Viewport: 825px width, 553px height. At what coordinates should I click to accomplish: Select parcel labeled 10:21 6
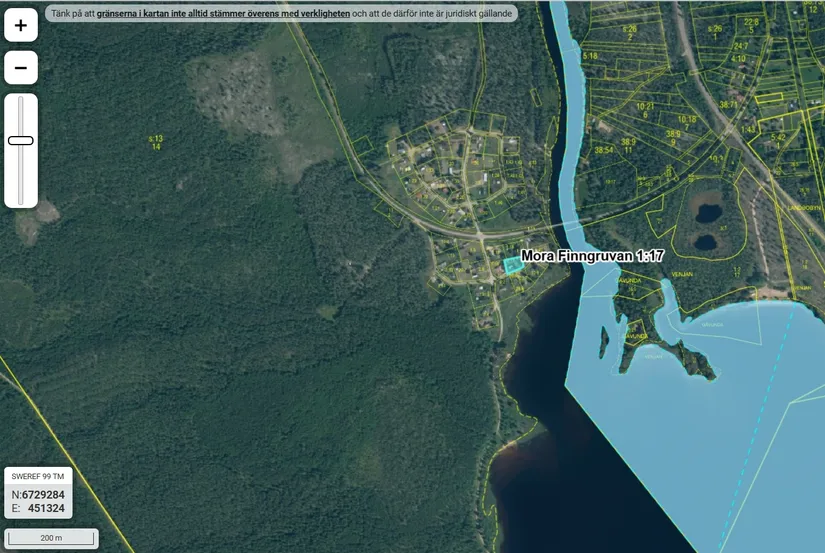click(645, 110)
